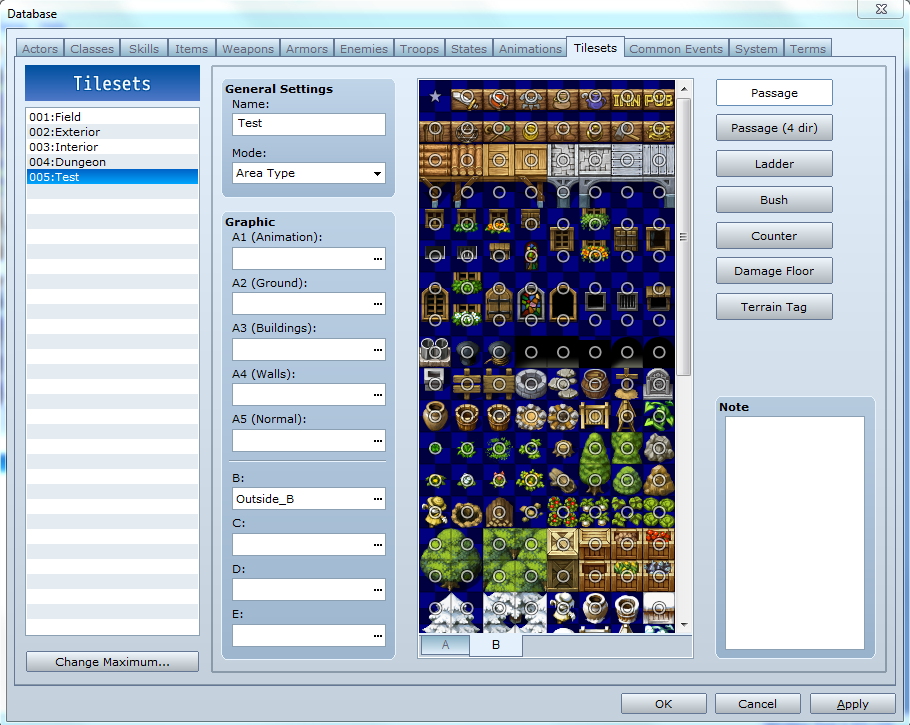Select the 004:Dungeon tileset entry

tap(112, 161)
